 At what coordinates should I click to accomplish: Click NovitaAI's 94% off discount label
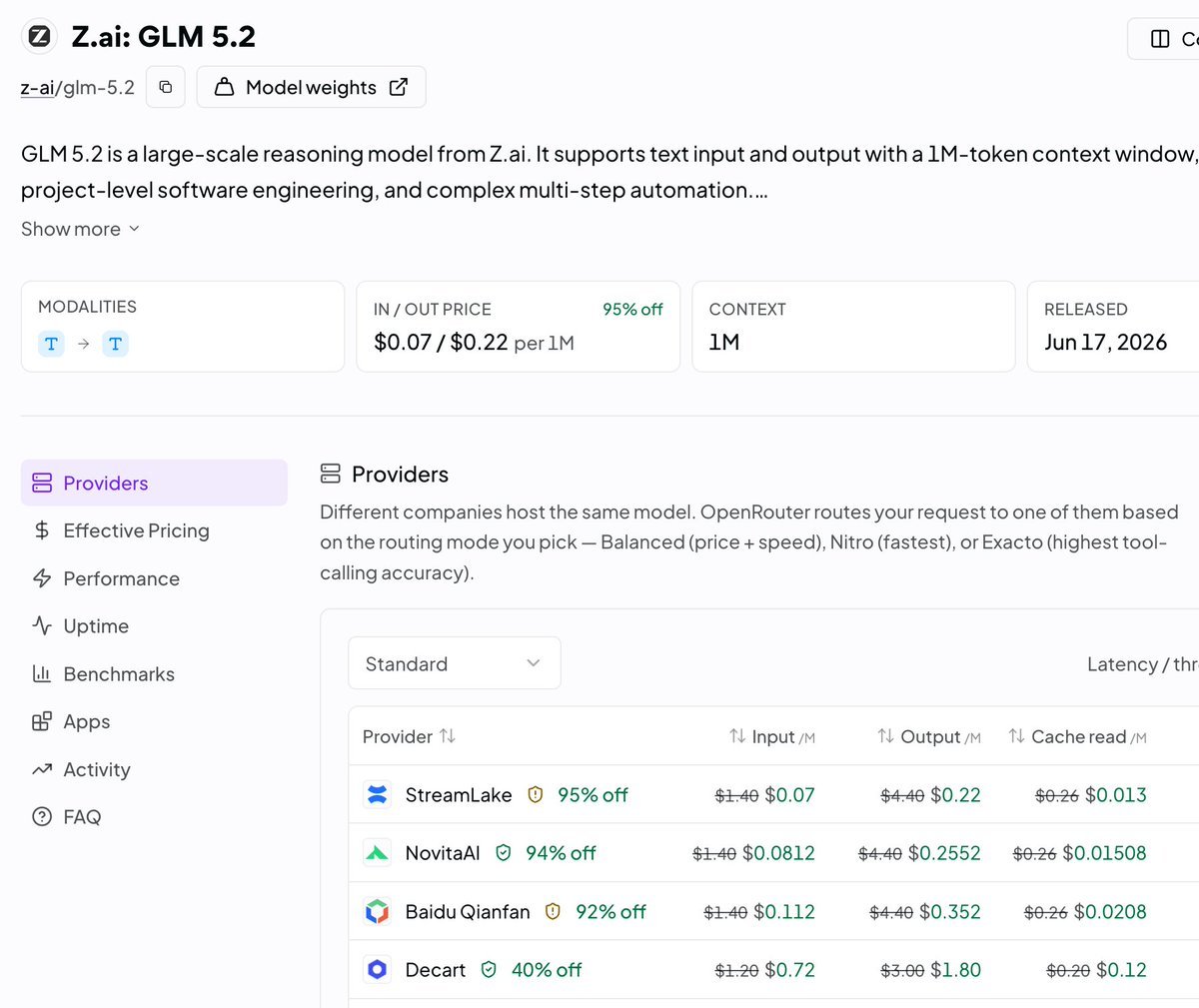pos(561,853)
